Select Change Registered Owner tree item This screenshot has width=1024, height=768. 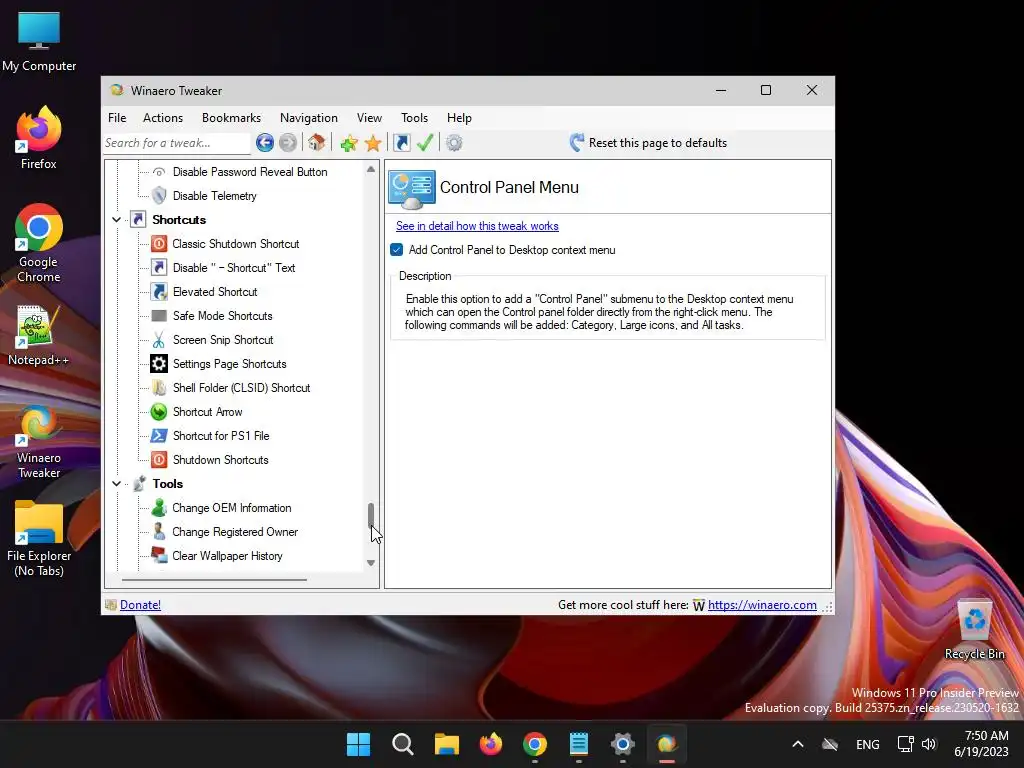tap(234, 532)
